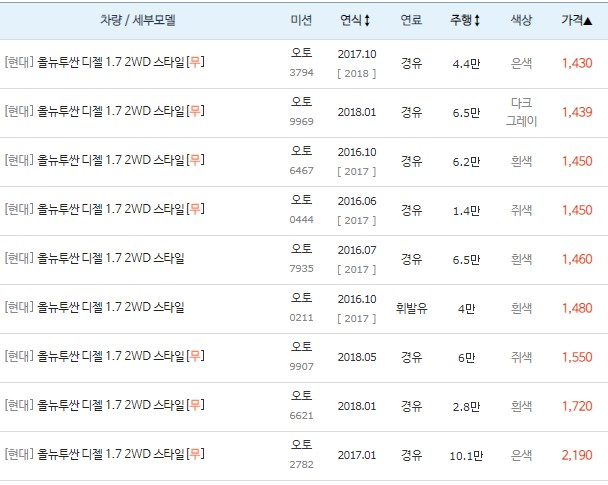The width and height of the screenshot is (608, 485).
Task: Click the [무] badge in plate 0444 row
Action: tap(195, 209)
